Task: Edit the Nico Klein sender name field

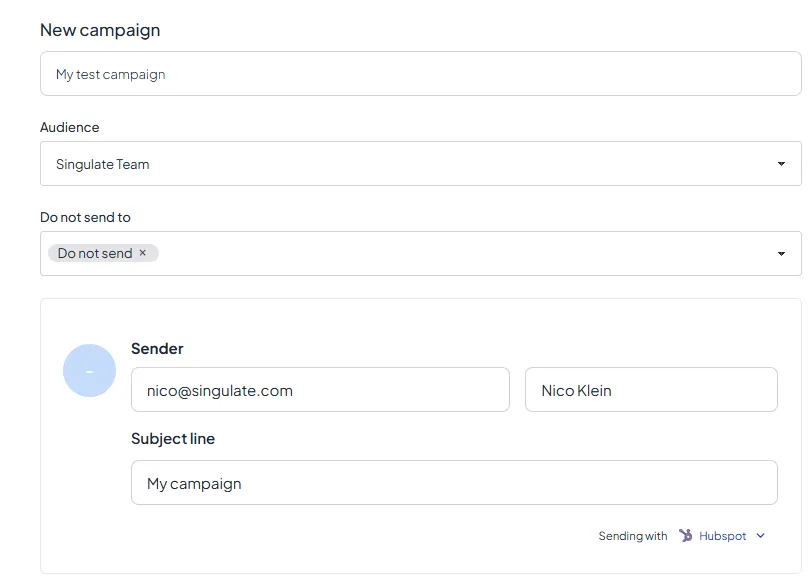Action: coord(651,389)
